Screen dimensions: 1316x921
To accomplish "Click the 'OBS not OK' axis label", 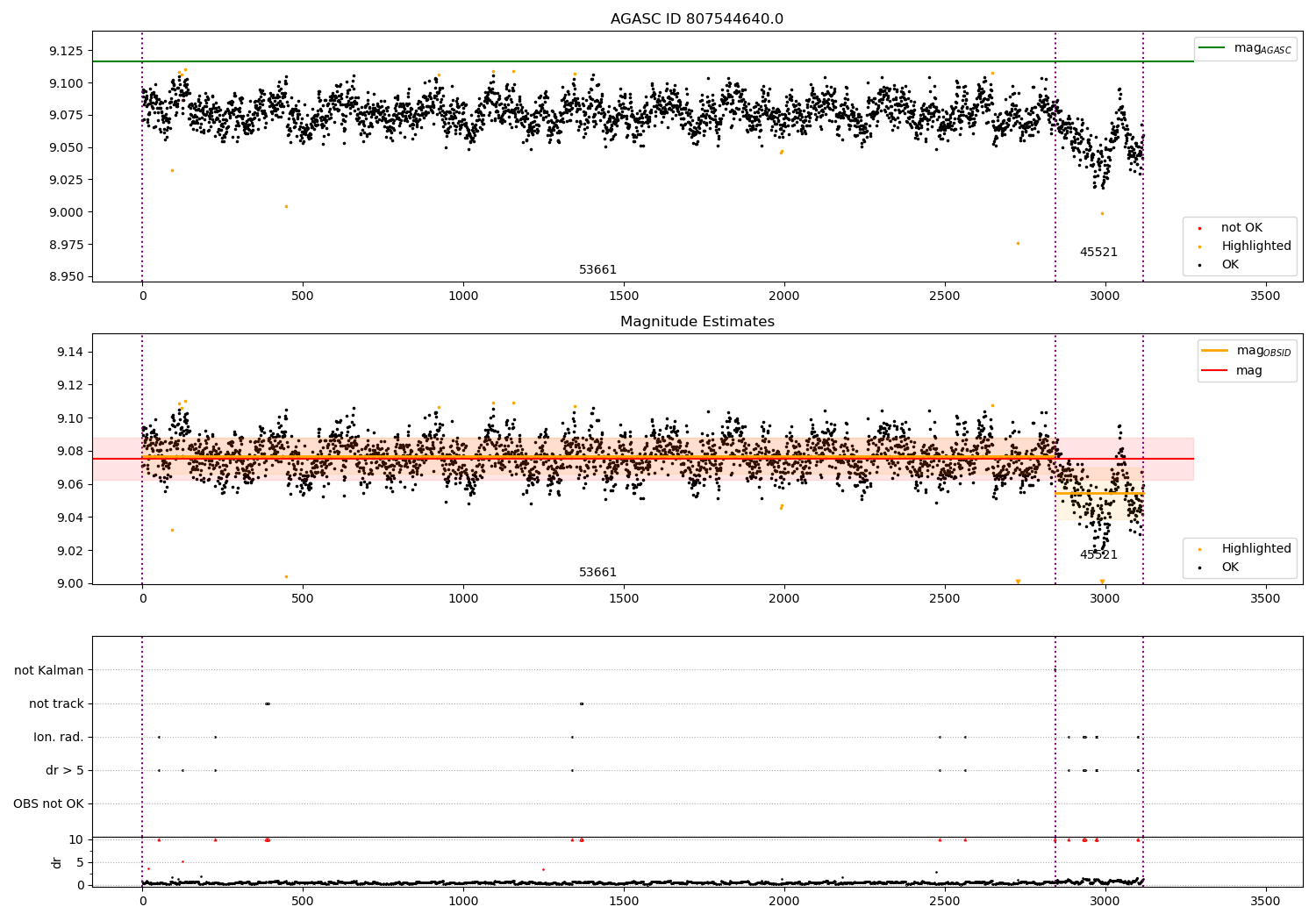I will (x=48, y=804).
